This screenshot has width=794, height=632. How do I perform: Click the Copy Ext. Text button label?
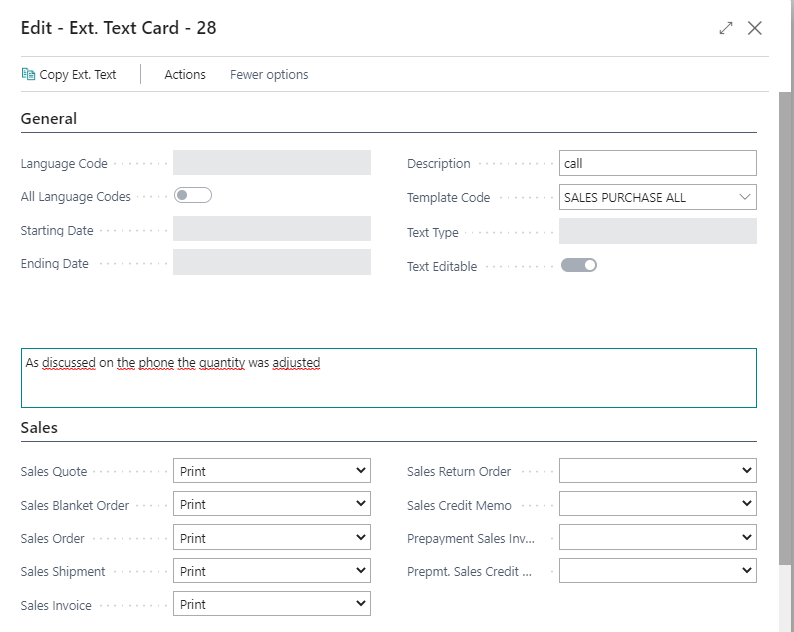pos(77,74)
